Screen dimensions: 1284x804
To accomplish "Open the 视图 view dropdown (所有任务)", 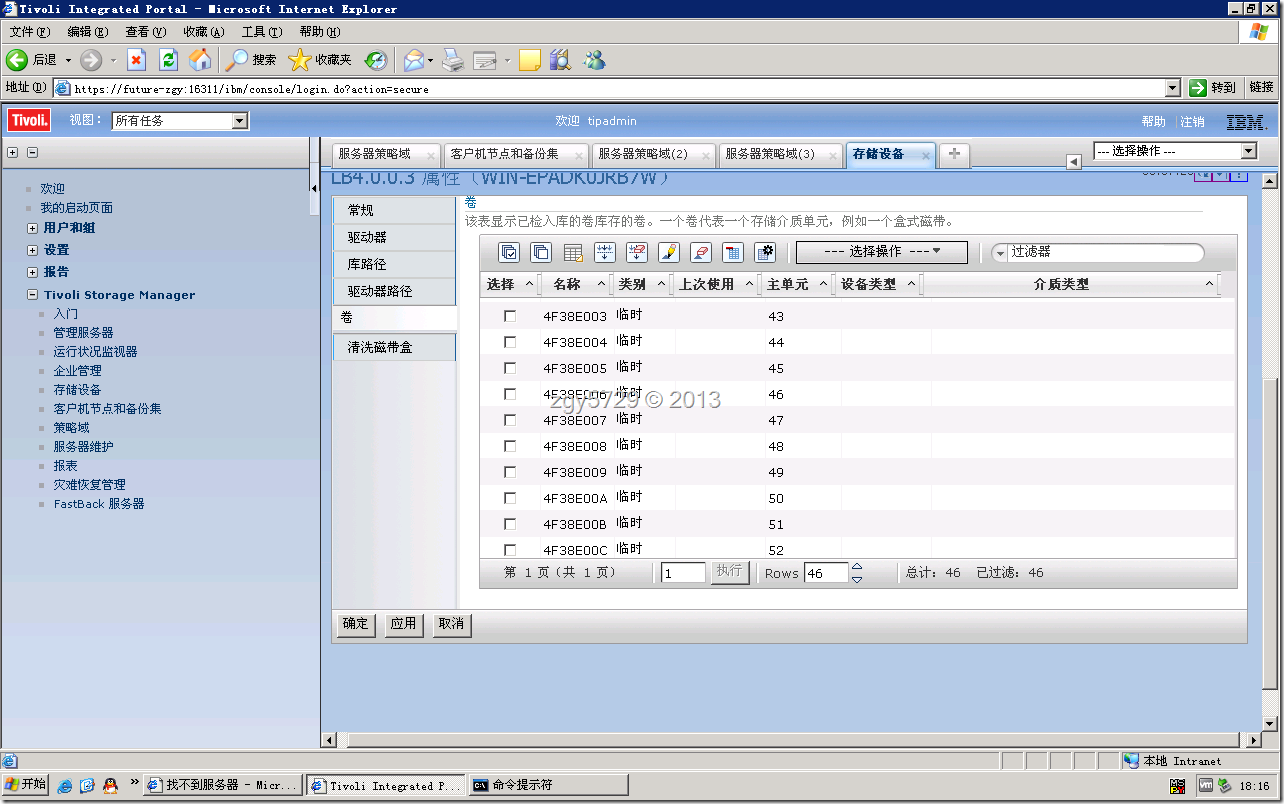I will coord(180,121).
